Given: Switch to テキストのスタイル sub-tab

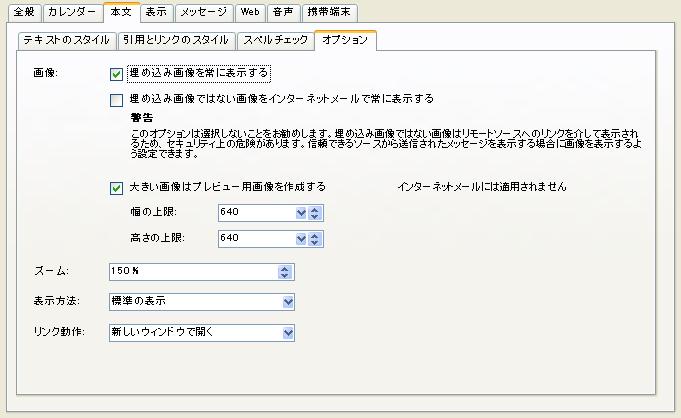Looking at the screenshot, I should click(x=67, y=40).
